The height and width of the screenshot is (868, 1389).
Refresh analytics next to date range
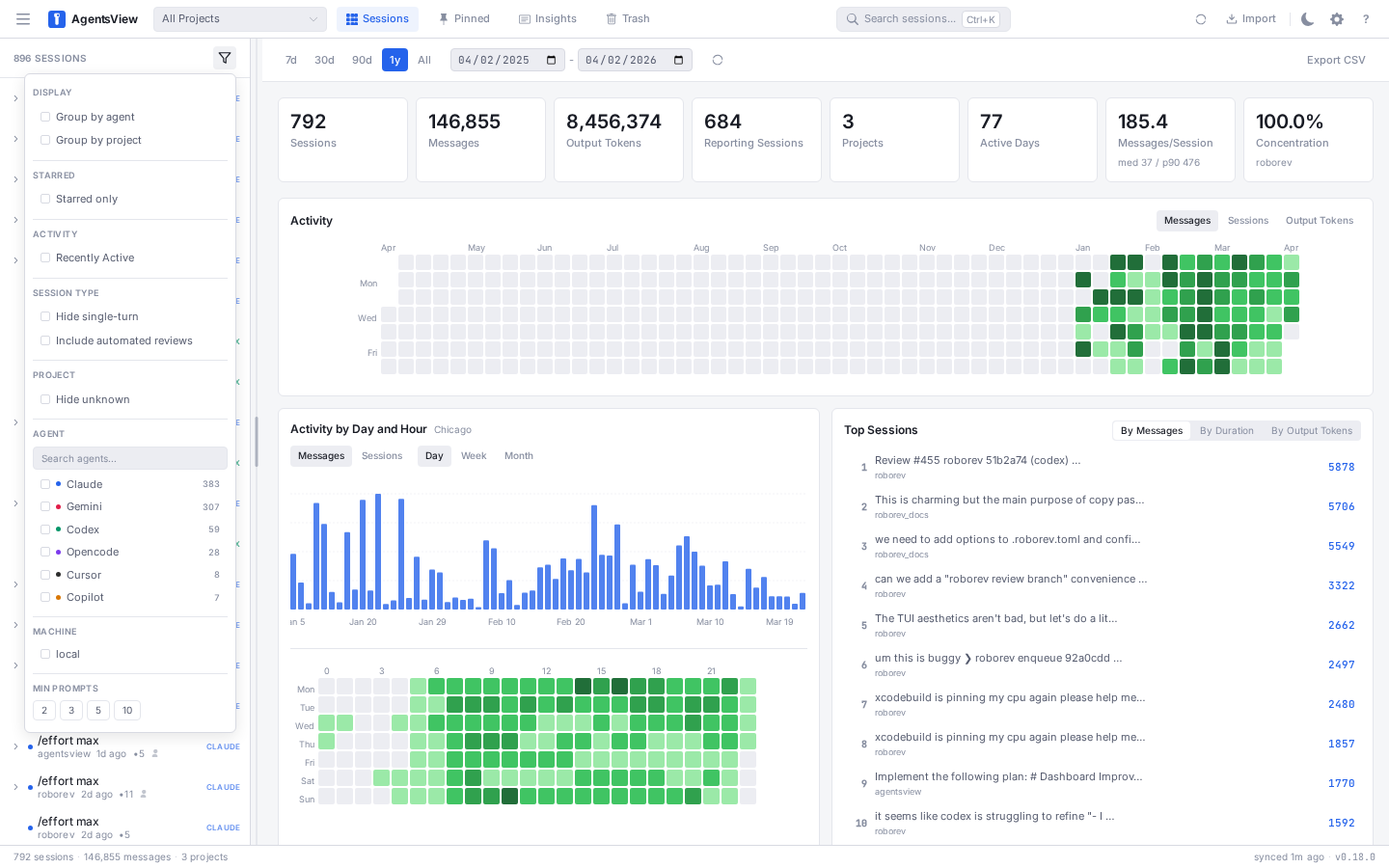point(718,60)
